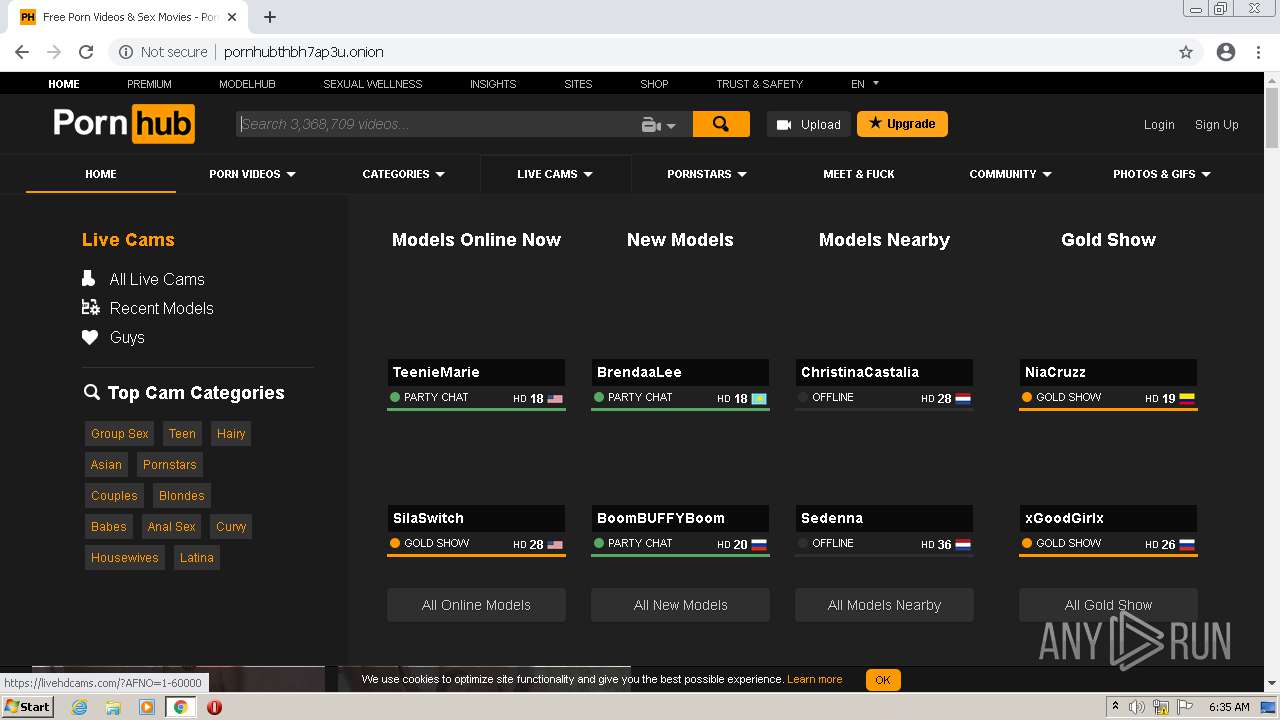
Task: Expand the Live Cams navigation dropdown
Action: (555, 174)
